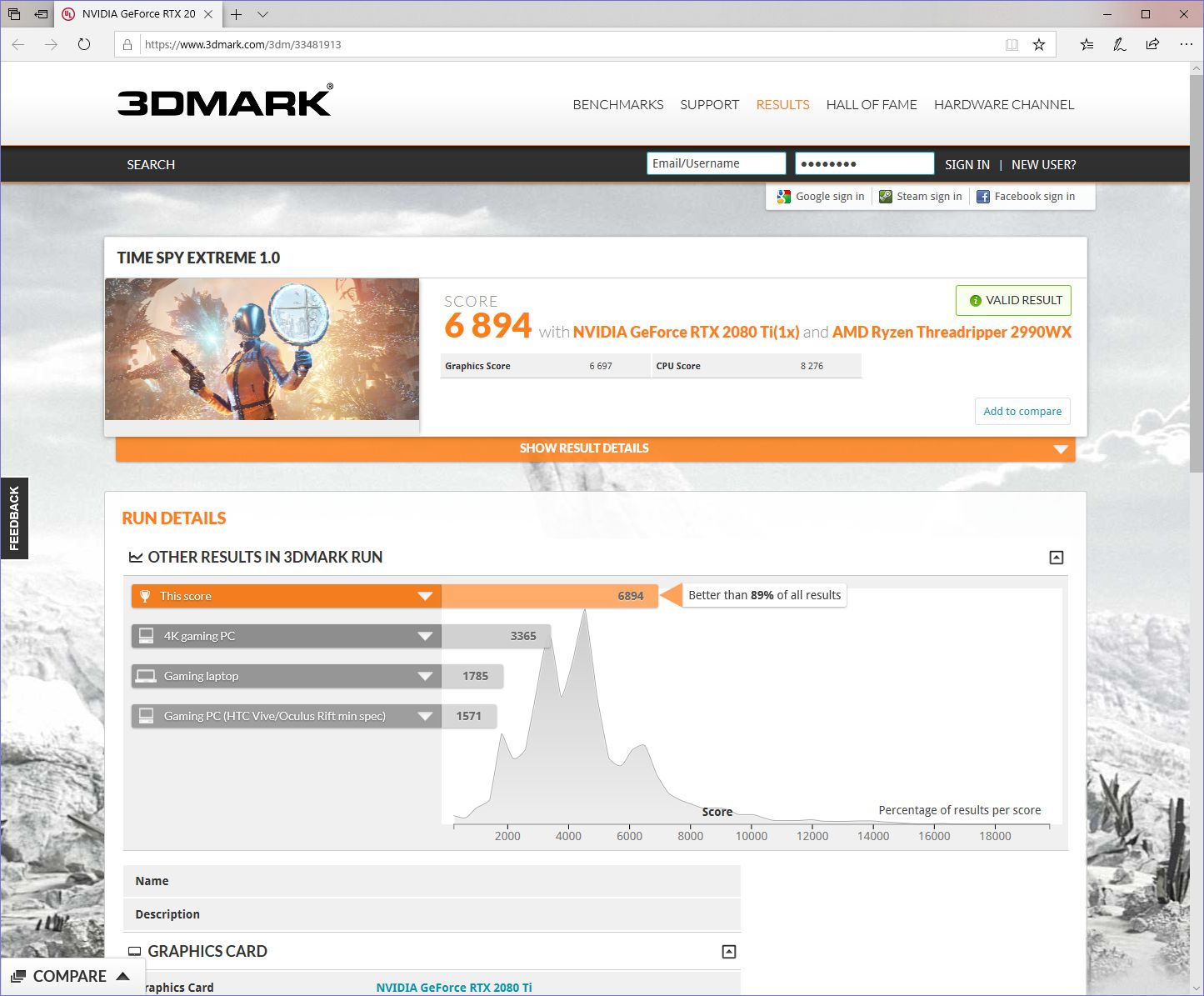Click the New User link
The image size is (1204, 996).
(1044, 164)
